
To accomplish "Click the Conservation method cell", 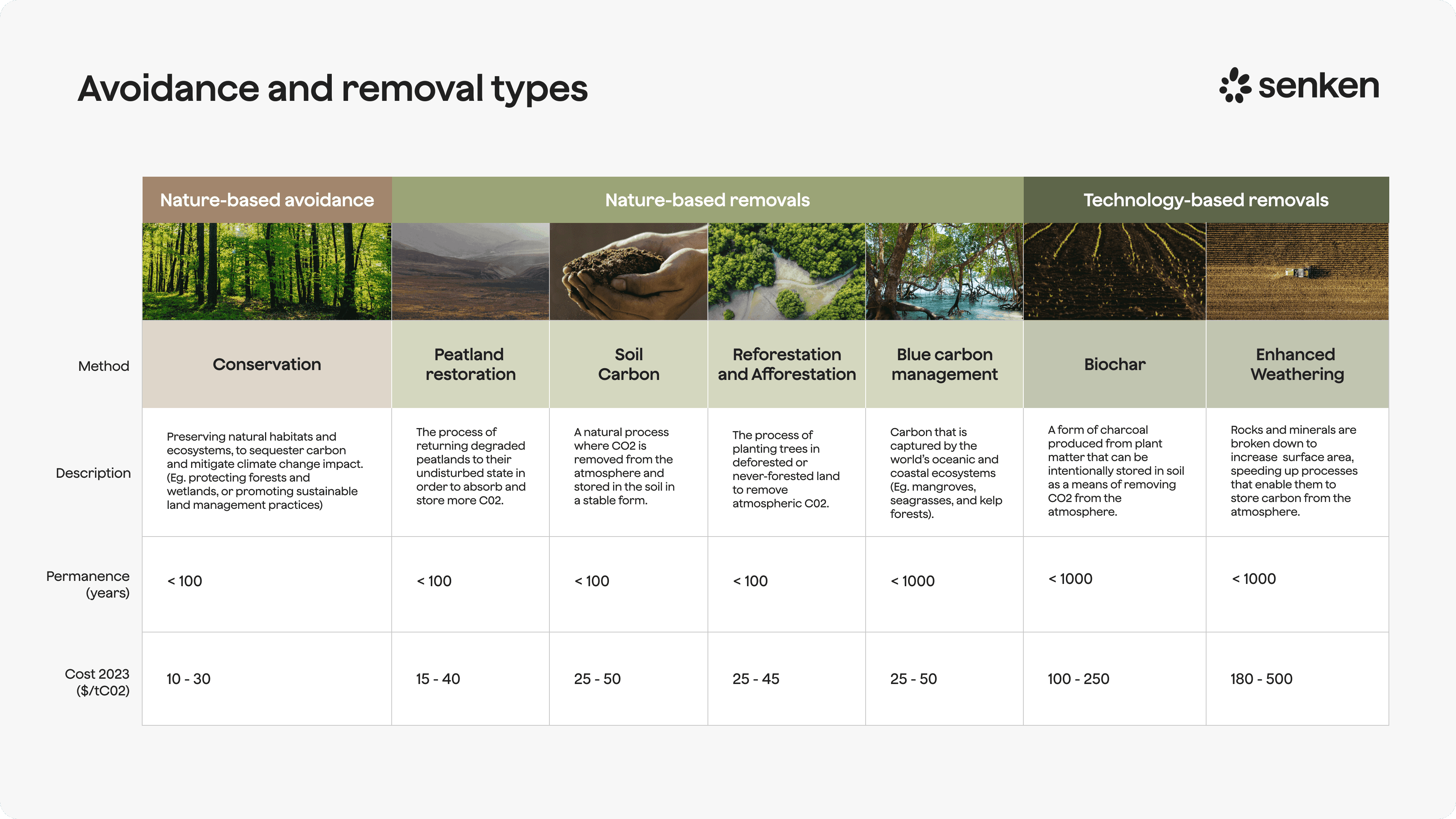I will [267, 364].
